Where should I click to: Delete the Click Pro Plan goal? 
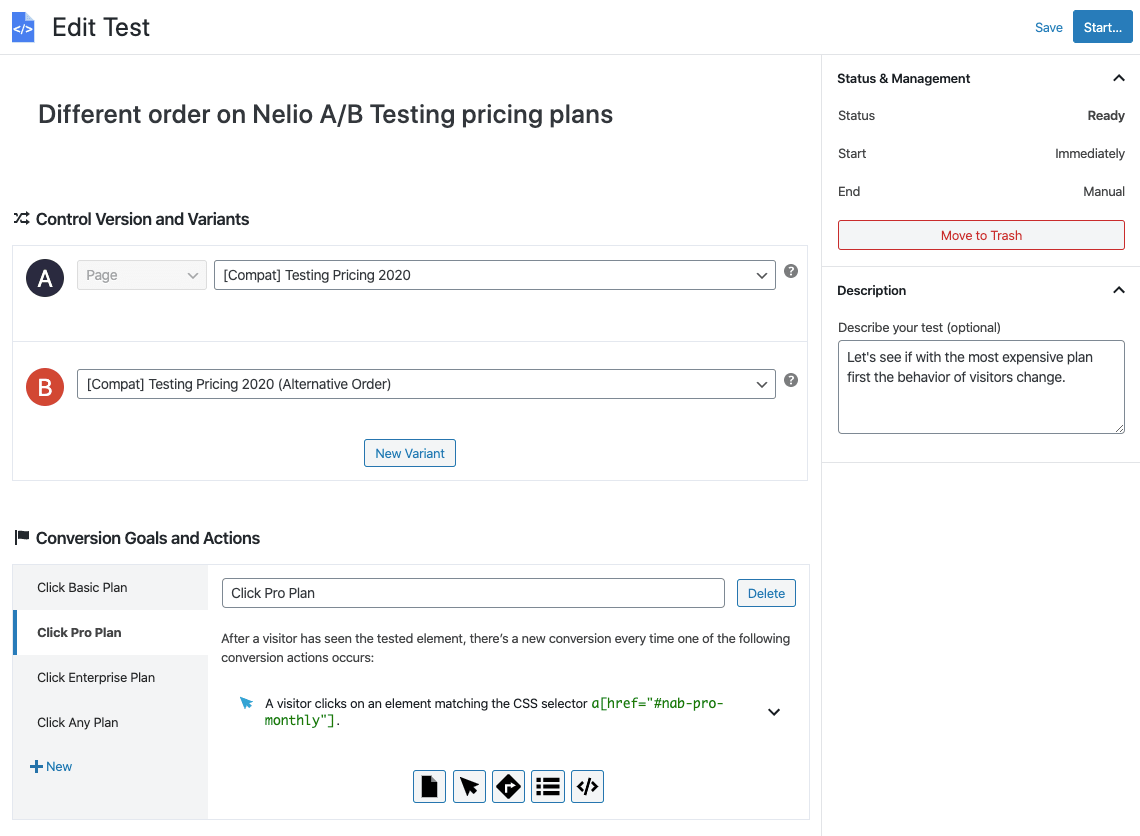766,592
